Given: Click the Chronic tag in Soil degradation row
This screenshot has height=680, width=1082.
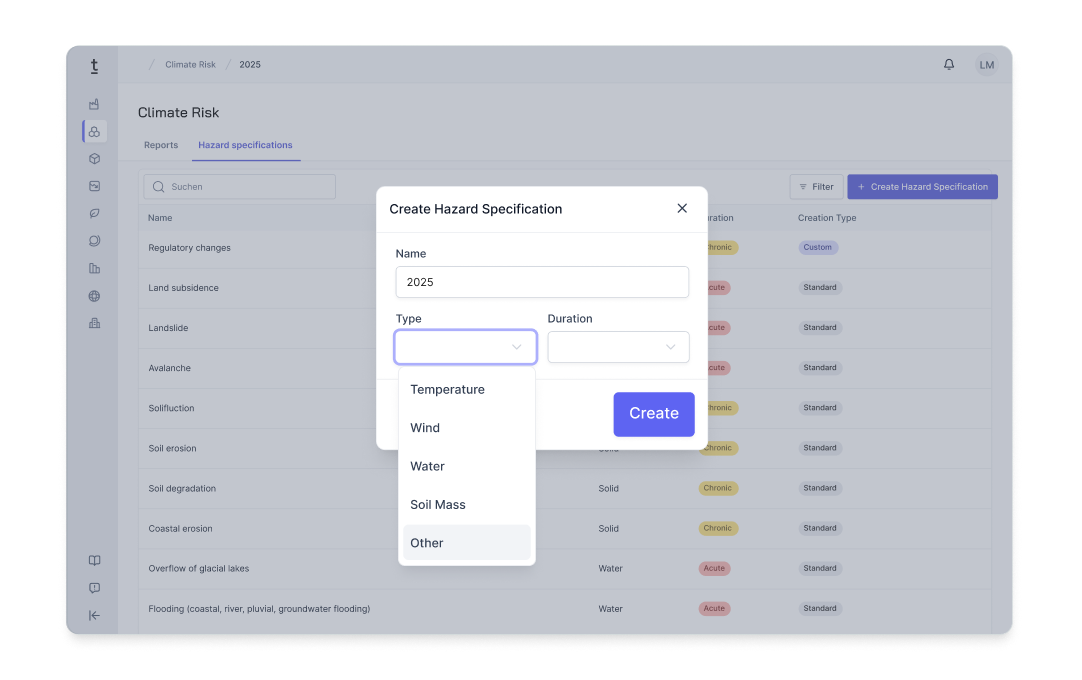Looking at the screenshot, I should (718, 488).
